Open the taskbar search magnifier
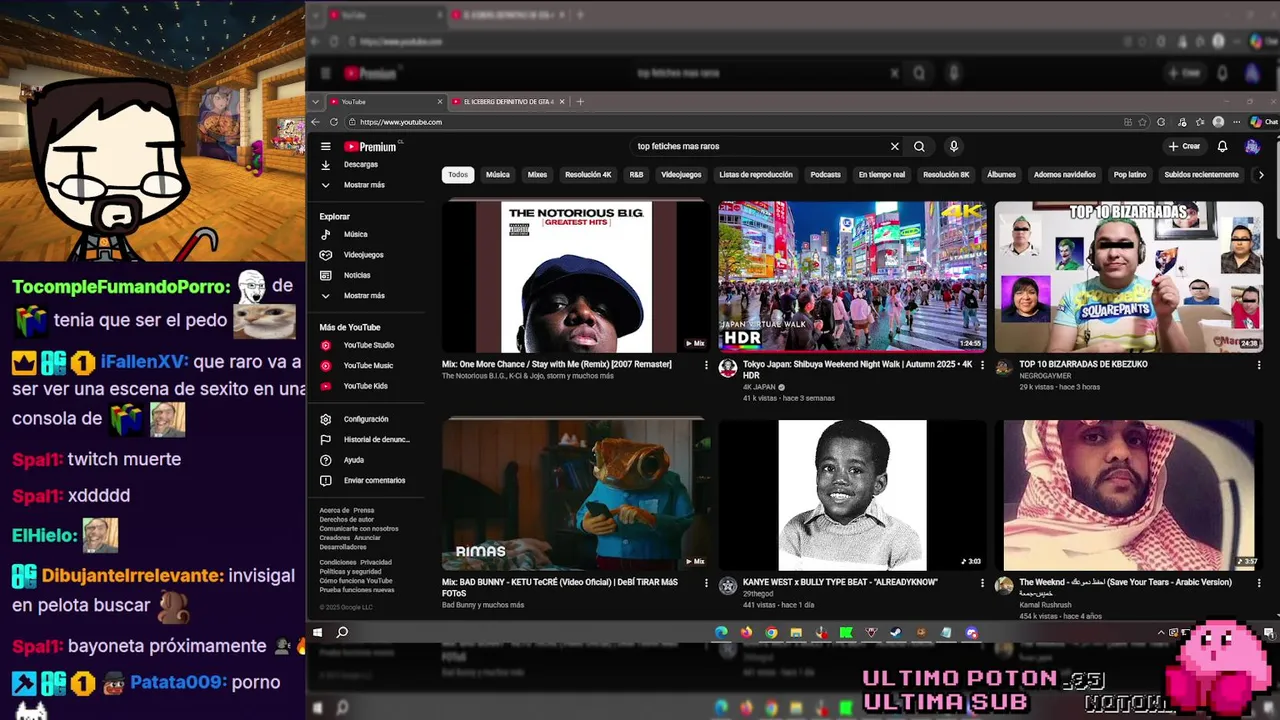Screen dimensions: 1280x720 342,632
